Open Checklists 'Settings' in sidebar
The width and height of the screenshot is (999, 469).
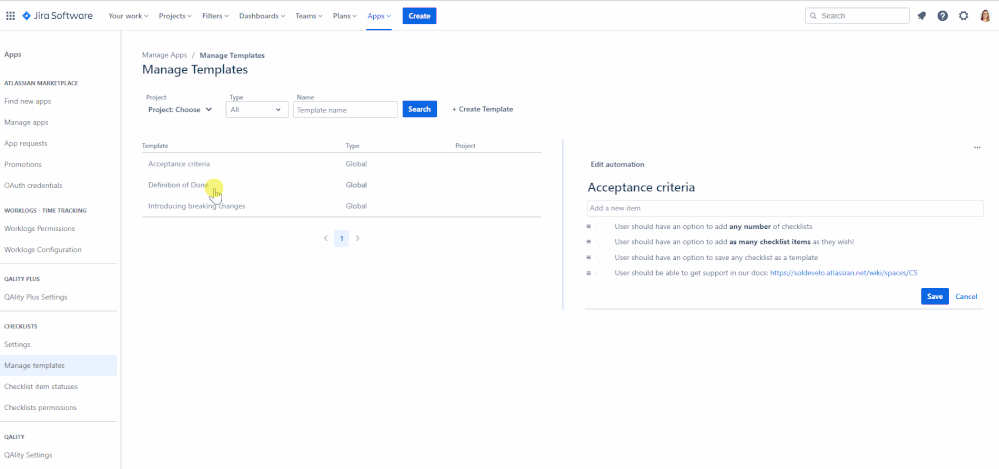coord(17,344)
